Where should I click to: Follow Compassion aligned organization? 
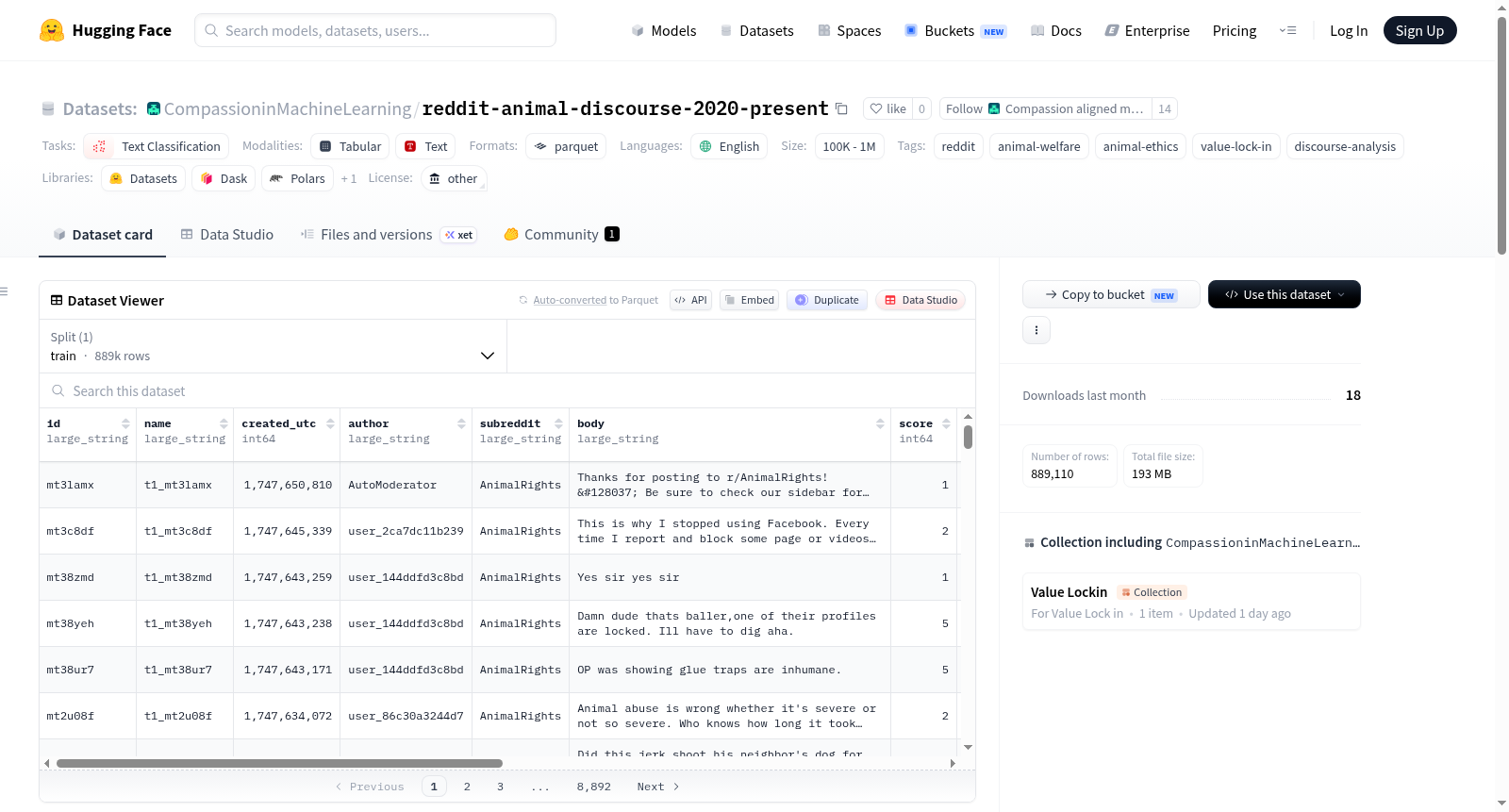tap(1045, 108)
